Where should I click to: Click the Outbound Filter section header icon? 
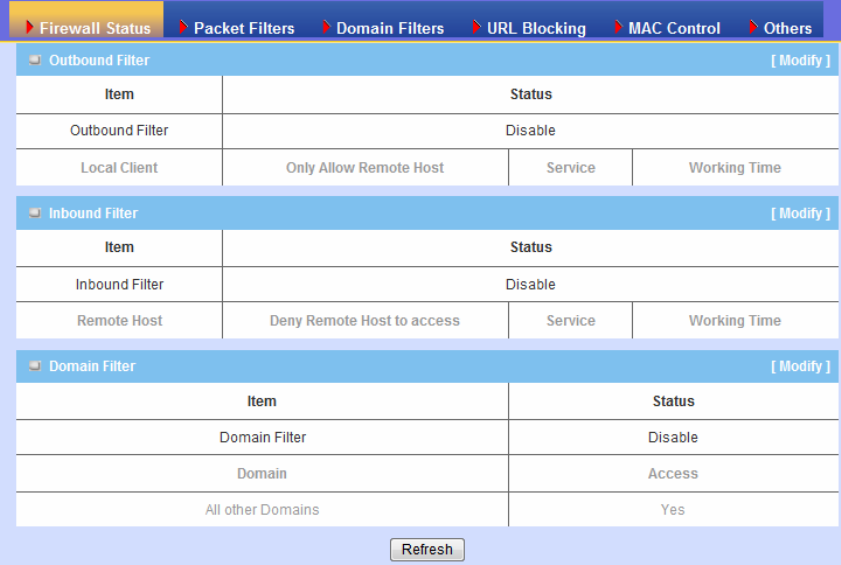pos(35,60)
